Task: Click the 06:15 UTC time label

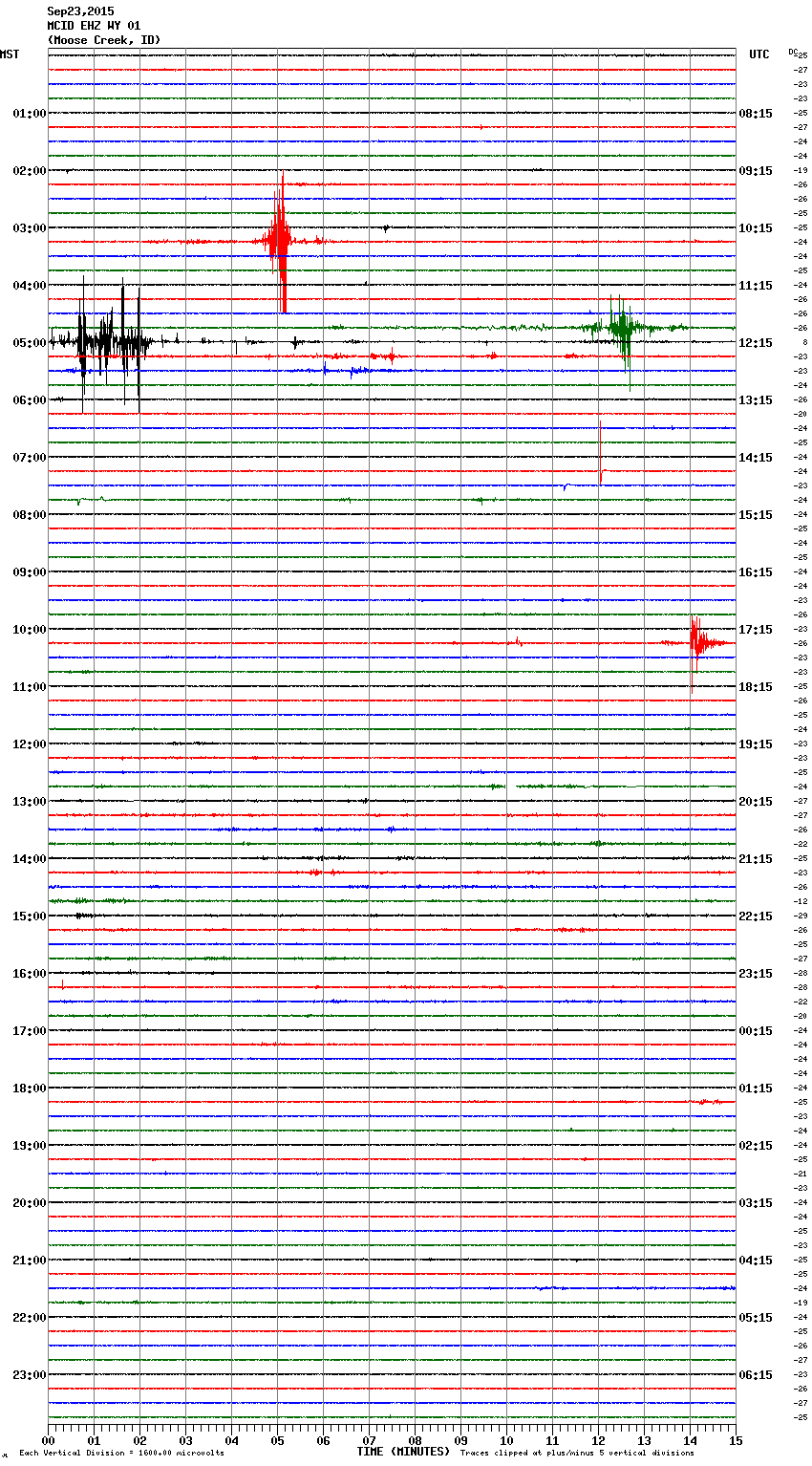Action: pyautogui.click(x=756, y=1374)
